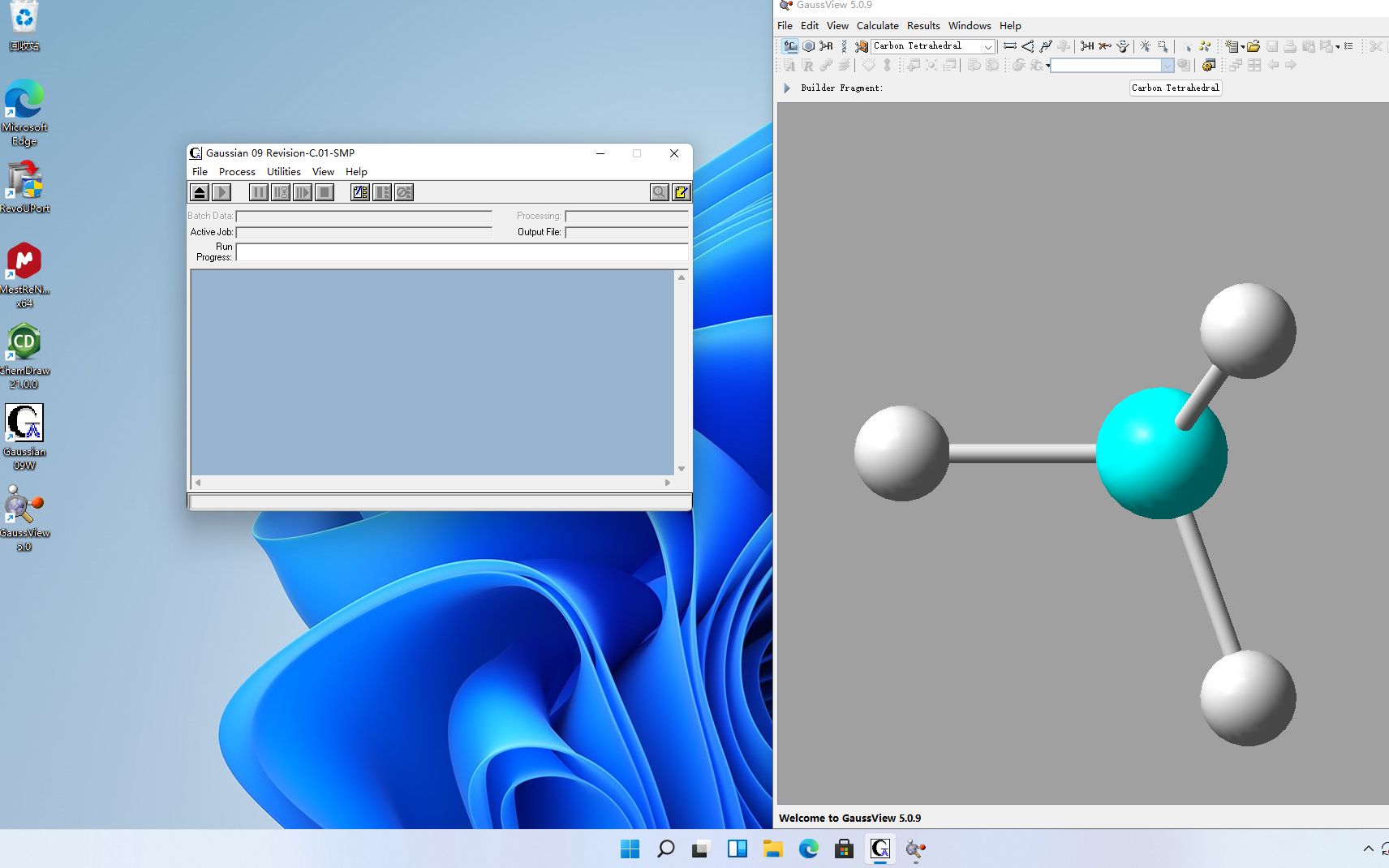Click the GaussView 5.0 desktop shortcut

(x=24, y=518)
